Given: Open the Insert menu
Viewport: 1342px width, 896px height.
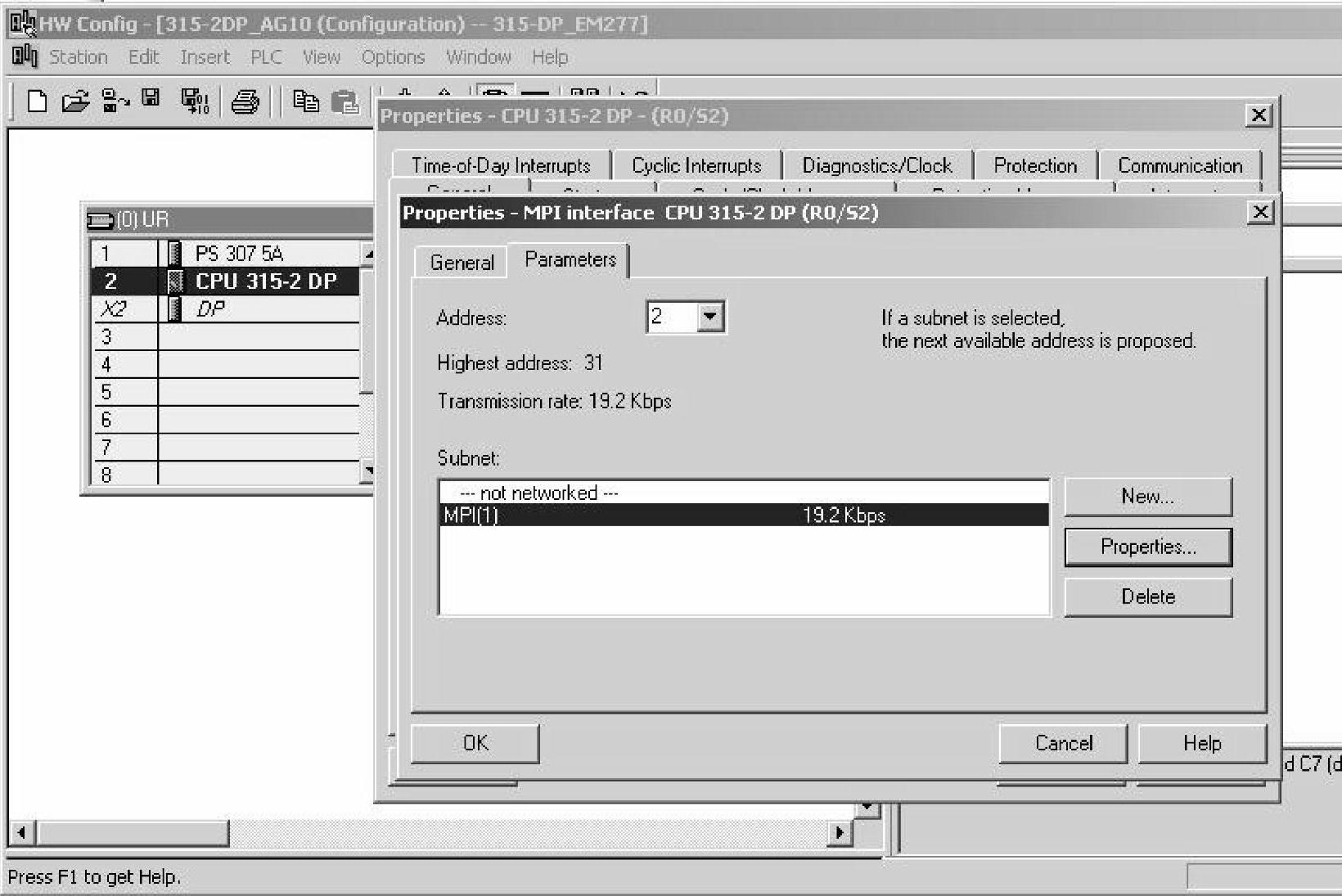Looking at the screenshot, I should click(x=205, y=57).
